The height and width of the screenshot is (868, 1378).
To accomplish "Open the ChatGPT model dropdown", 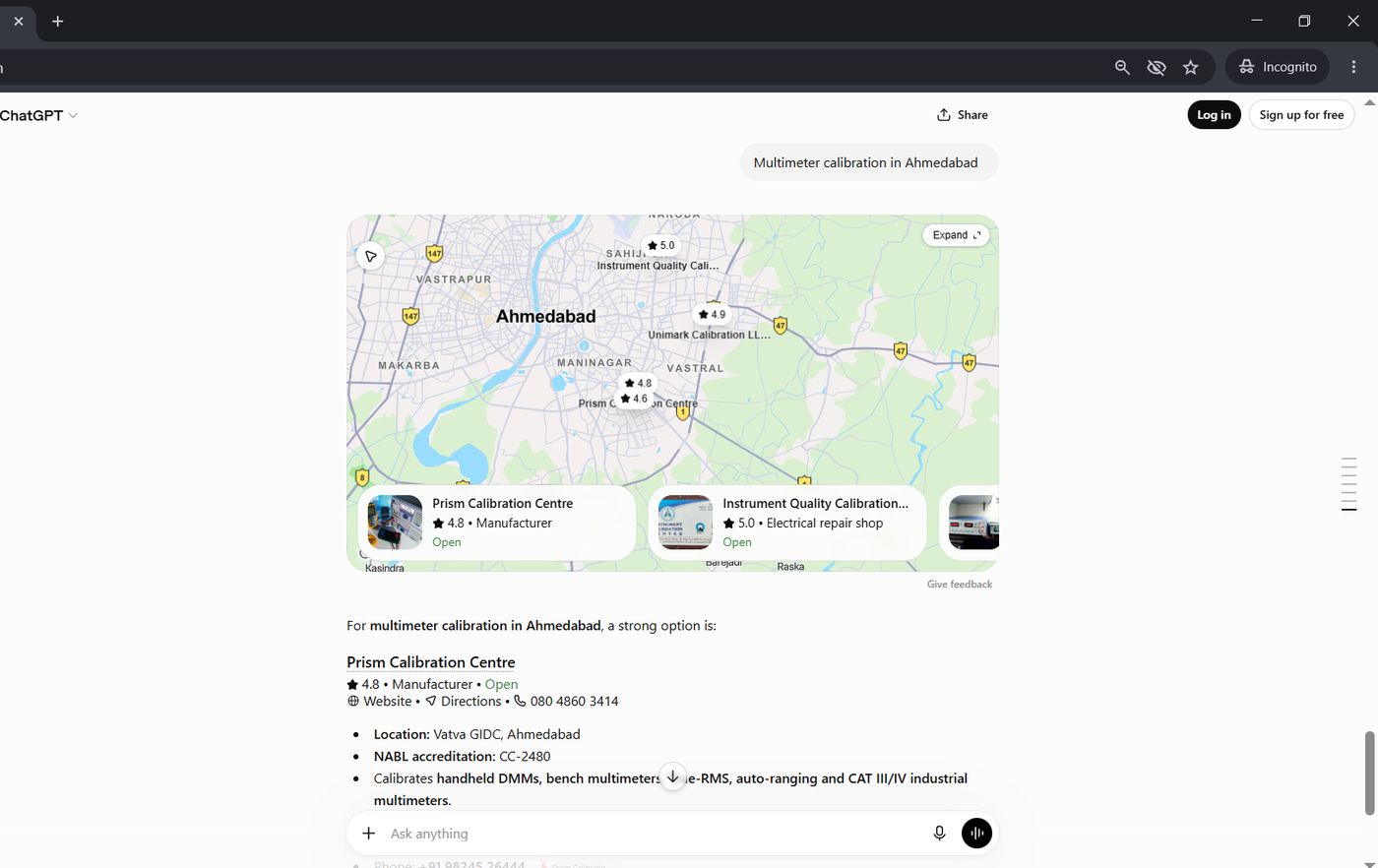I will pyautogui.click(x=39, y=115).
